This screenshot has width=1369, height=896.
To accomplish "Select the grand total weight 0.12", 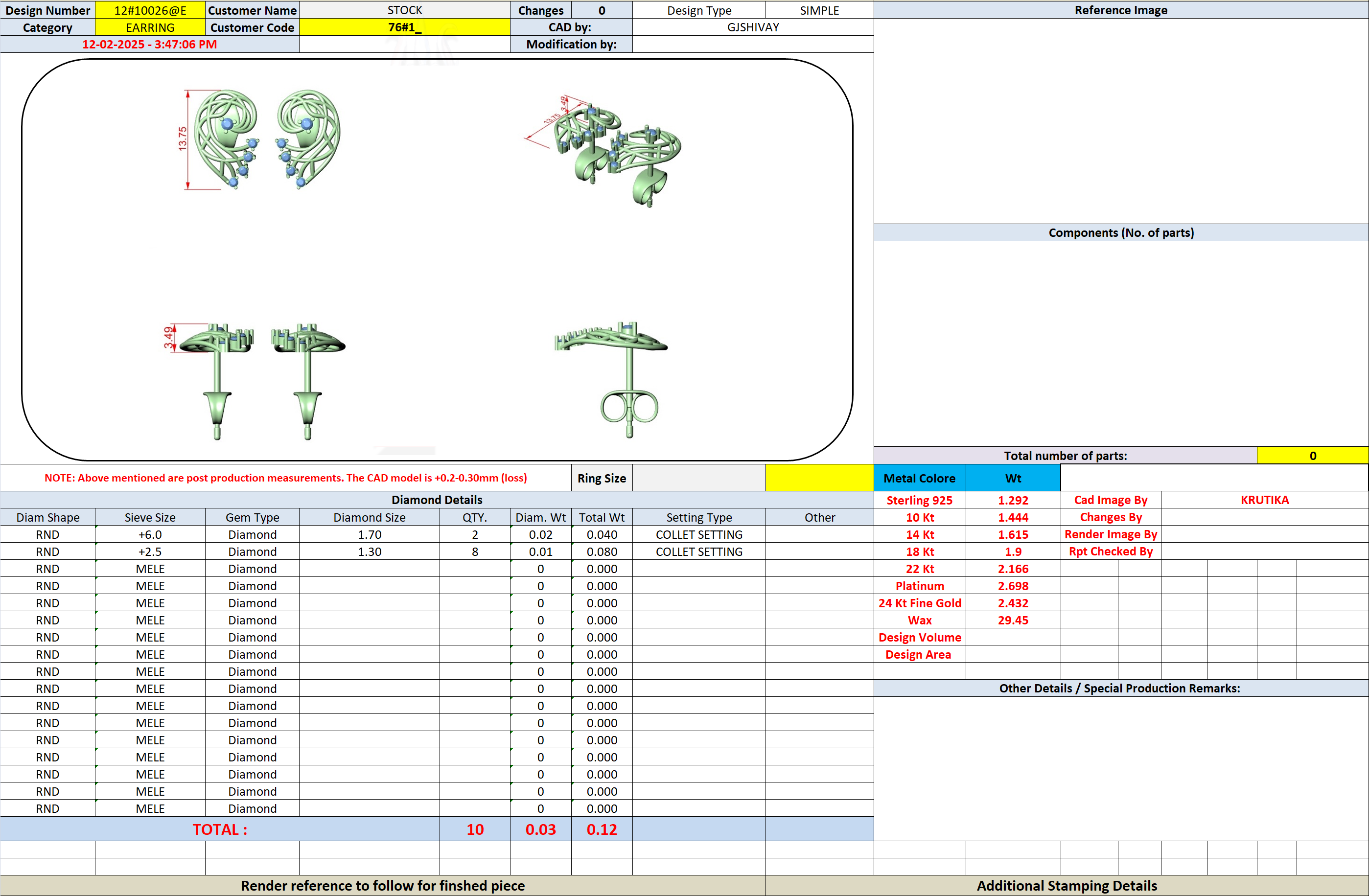I will click(602, 829).
